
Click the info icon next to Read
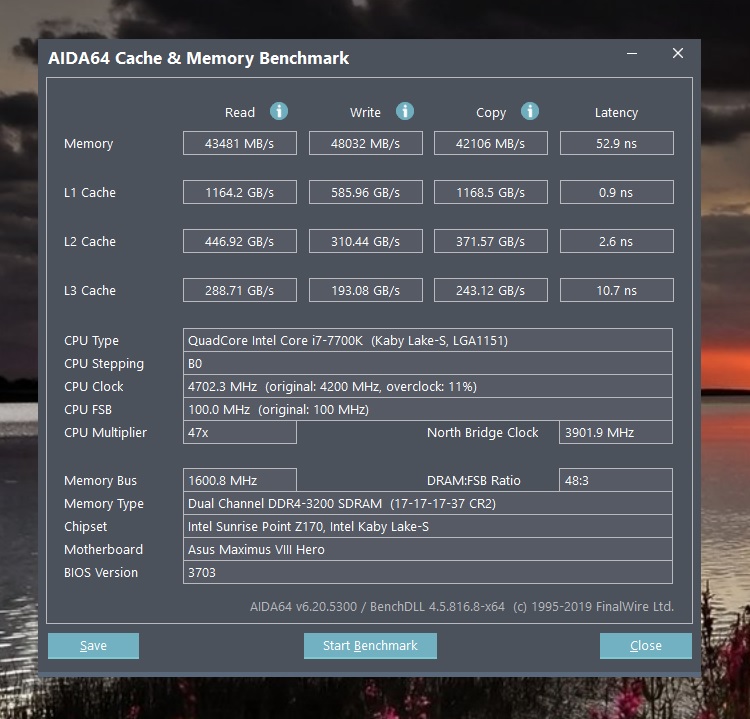(279, 111)
